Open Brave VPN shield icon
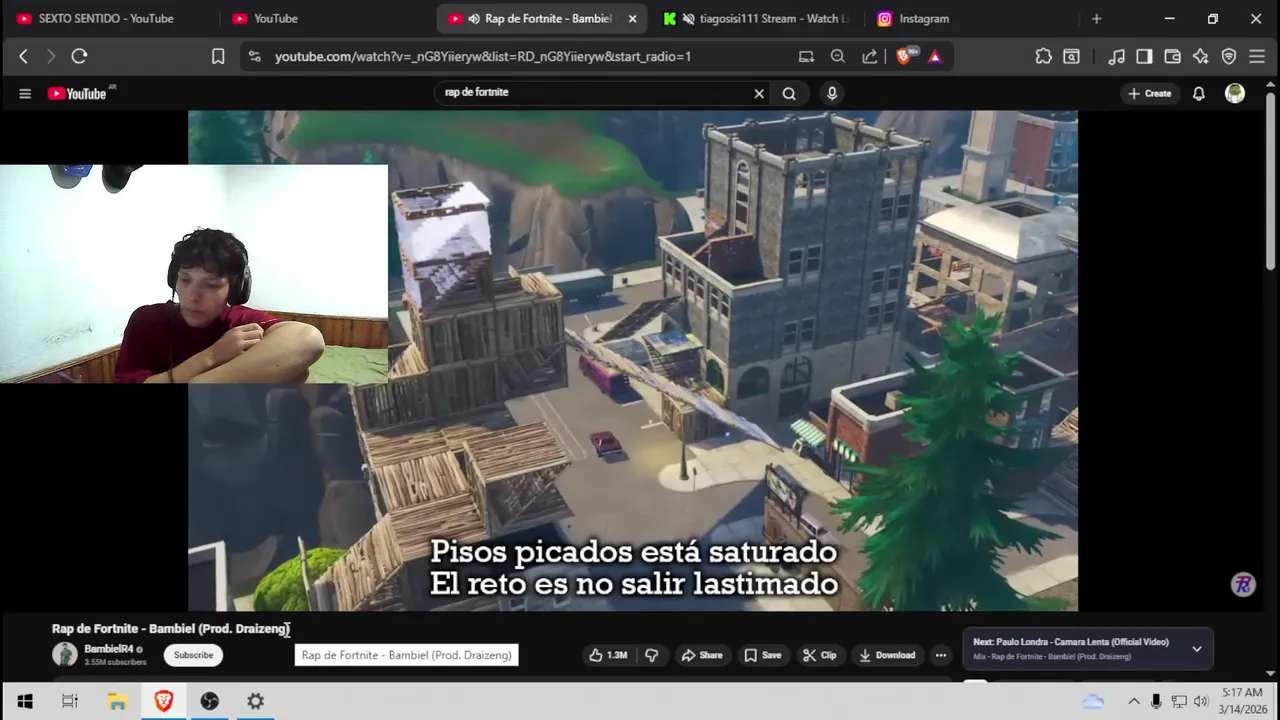The image size is (1280, 720). coord(1229,57)
